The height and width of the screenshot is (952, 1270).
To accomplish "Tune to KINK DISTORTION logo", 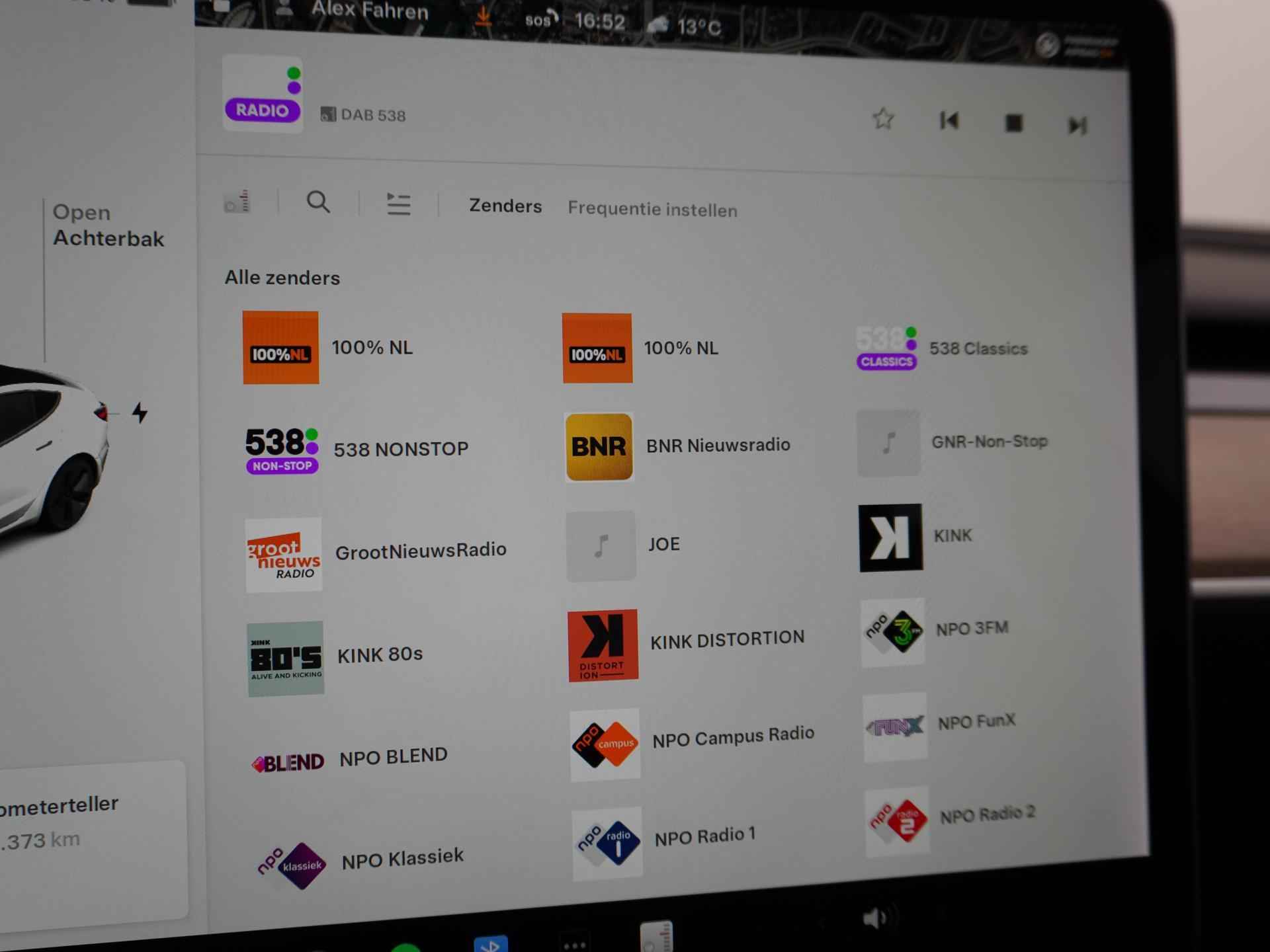I will 603,645.
